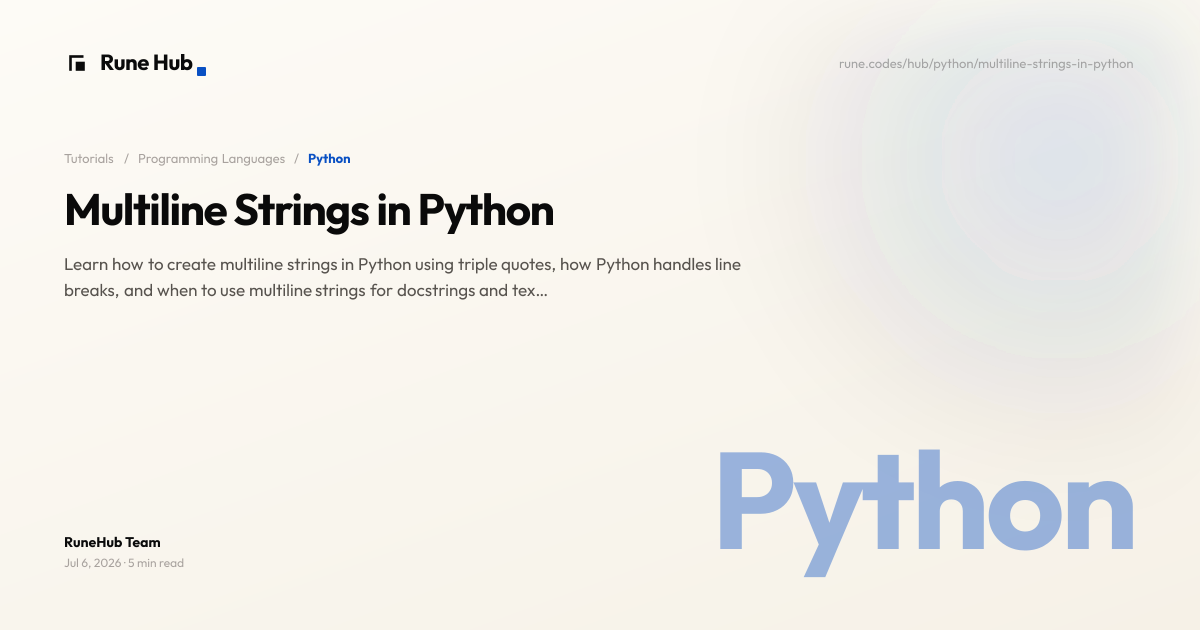Click the Rune Hub brand name
This screenshot has height=630, width=1200.
coord(147,63)
